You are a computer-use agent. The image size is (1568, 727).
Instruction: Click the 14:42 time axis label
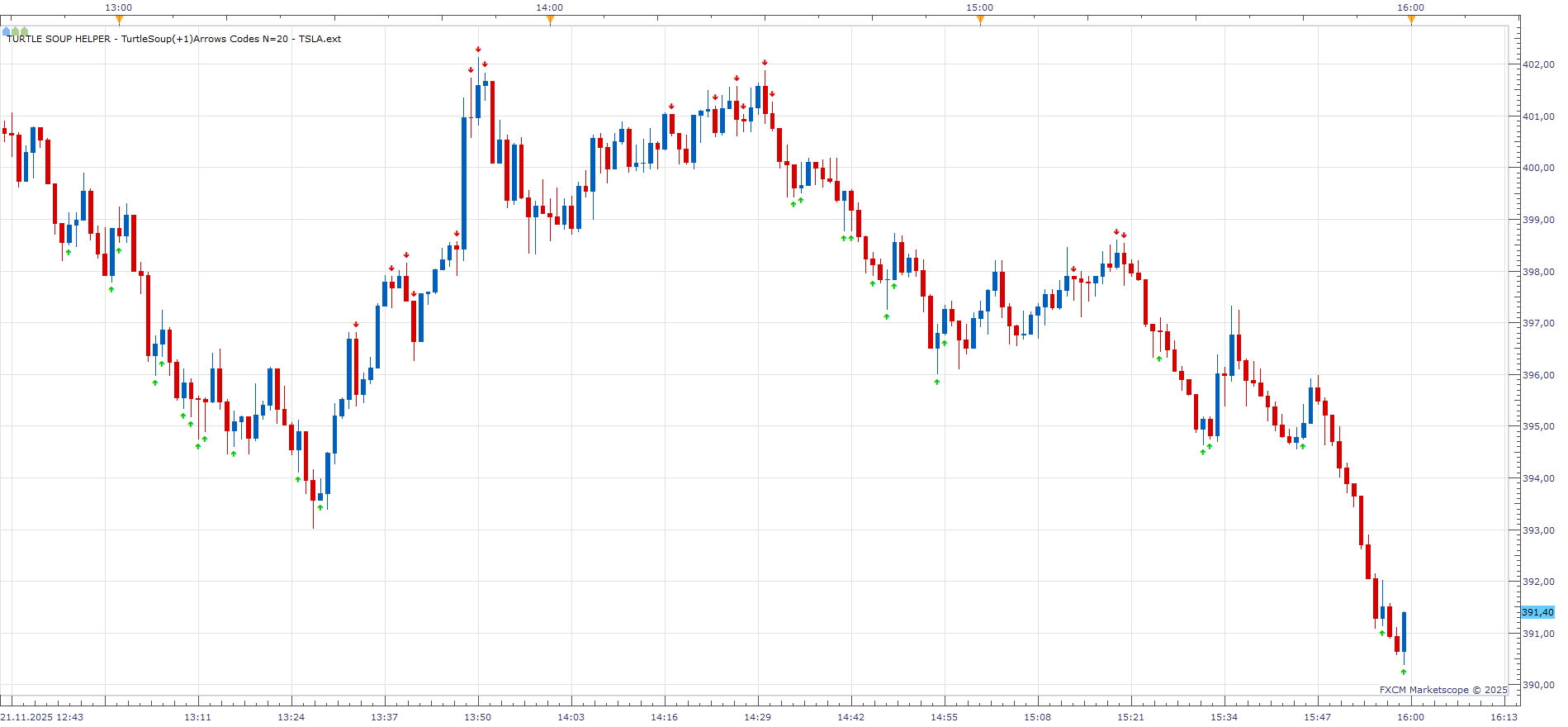[850, 717]
